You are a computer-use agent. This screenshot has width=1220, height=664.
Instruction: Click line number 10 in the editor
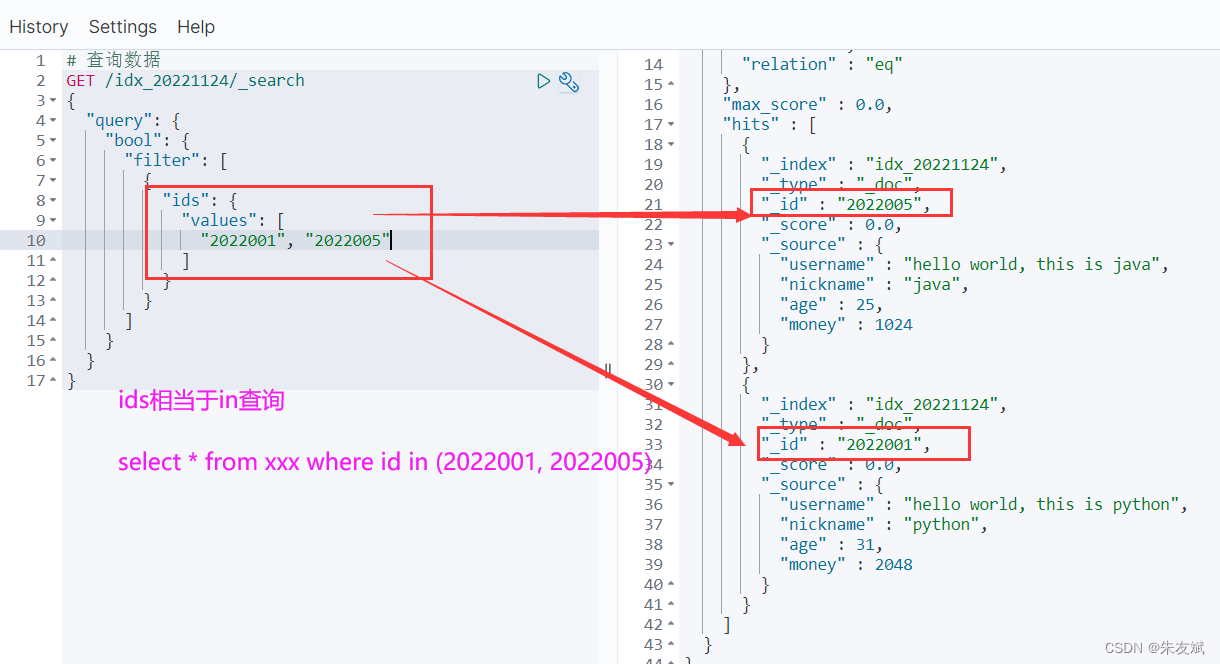pyautogui.click(x=36, y=240)
